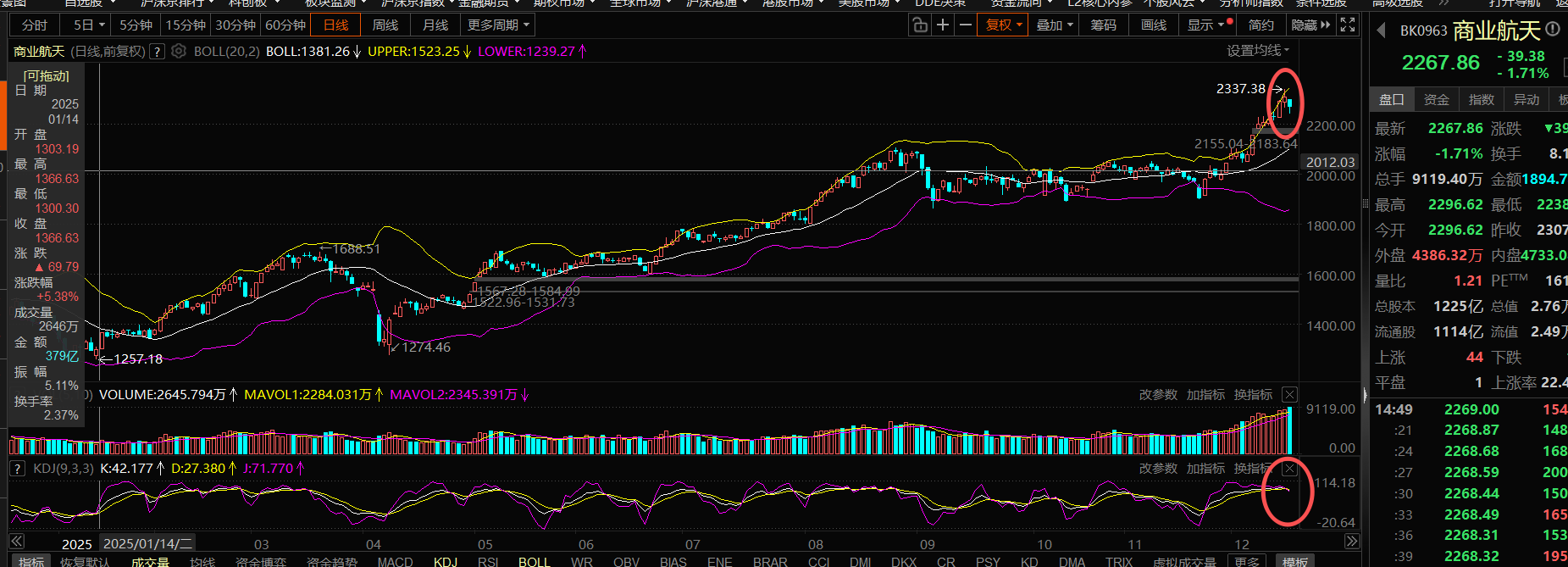Click the lock icon in chart toolbar

[x=920, y=25]
